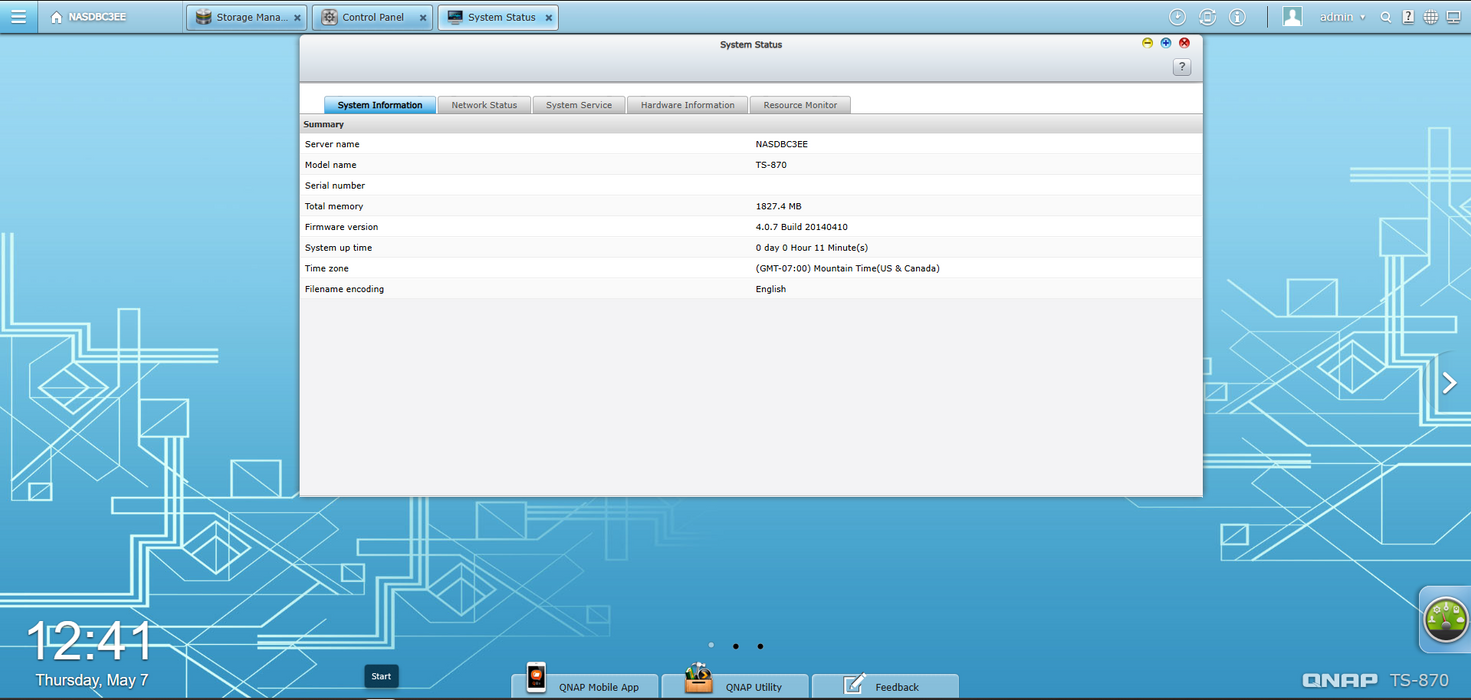Switch to the System Service tab
The height and width of the screenshot is (700, 1471).
[x=579, y=105]
